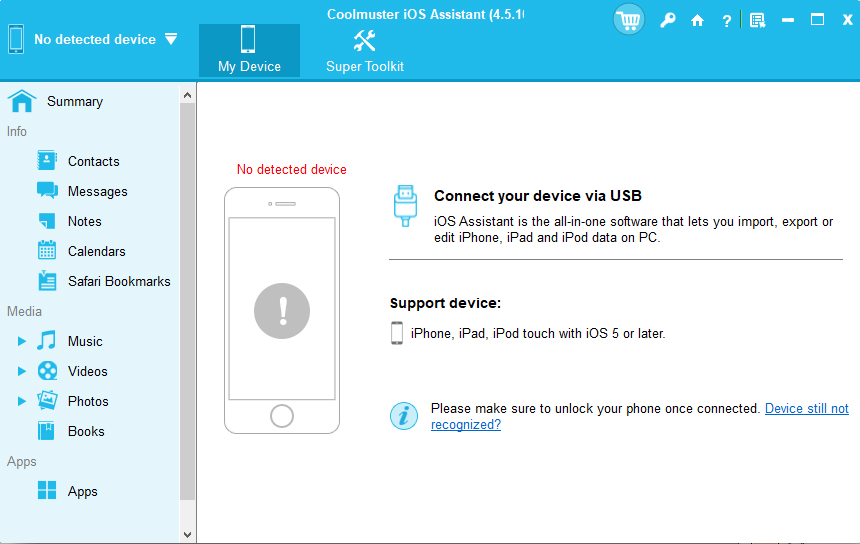Open the Notes category
Image resolution: width=860 pixels, height=544 pixels.
click(x=84, y=221)
